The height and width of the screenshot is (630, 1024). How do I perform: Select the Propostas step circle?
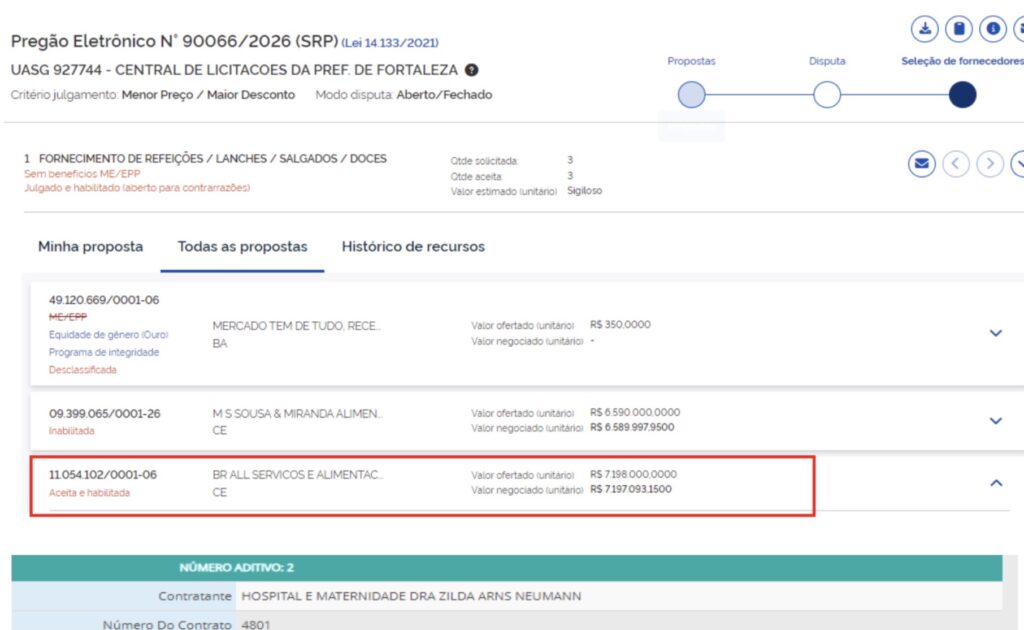coord(692,95)
